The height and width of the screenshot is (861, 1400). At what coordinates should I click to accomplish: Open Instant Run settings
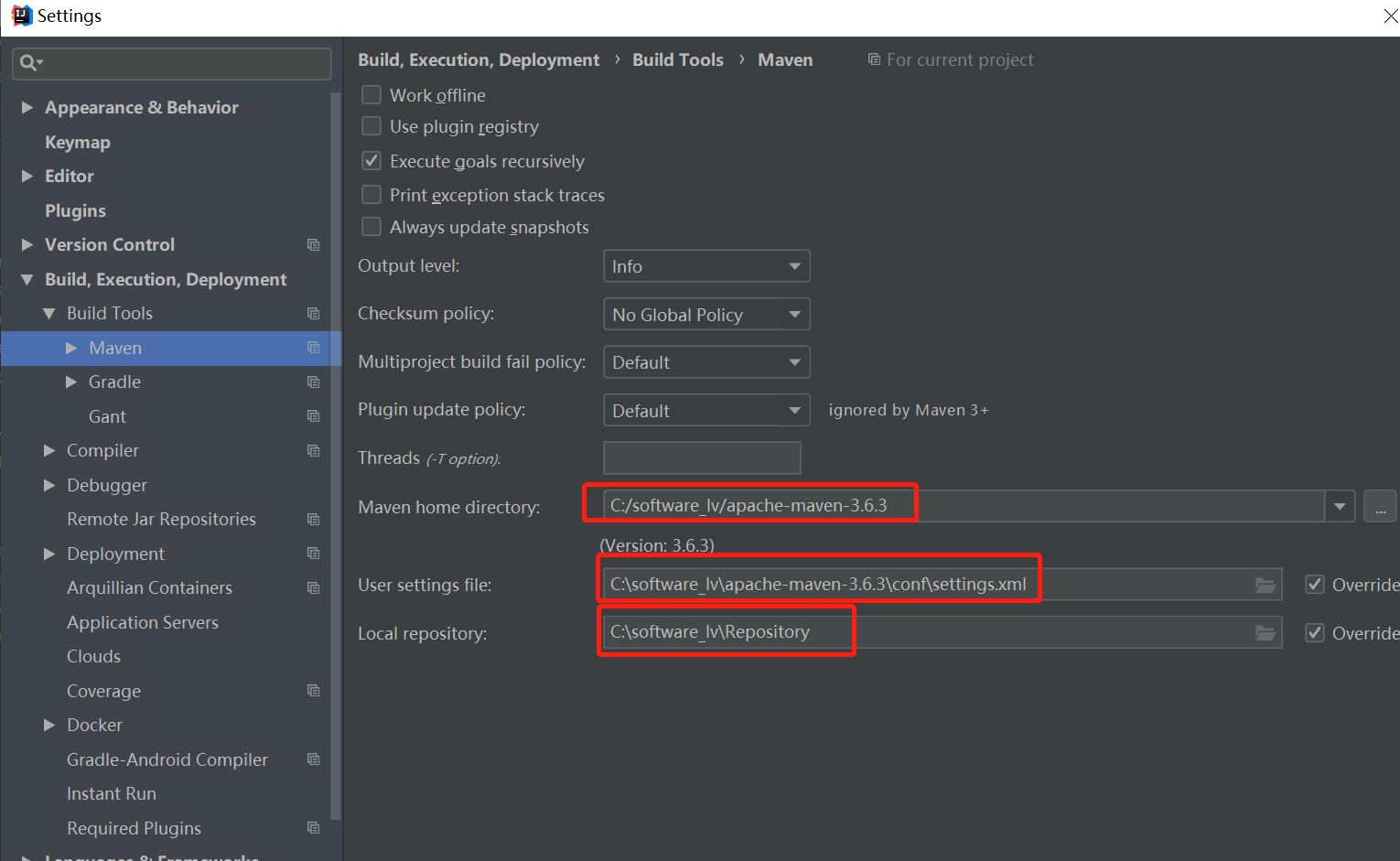pos(112,793)
